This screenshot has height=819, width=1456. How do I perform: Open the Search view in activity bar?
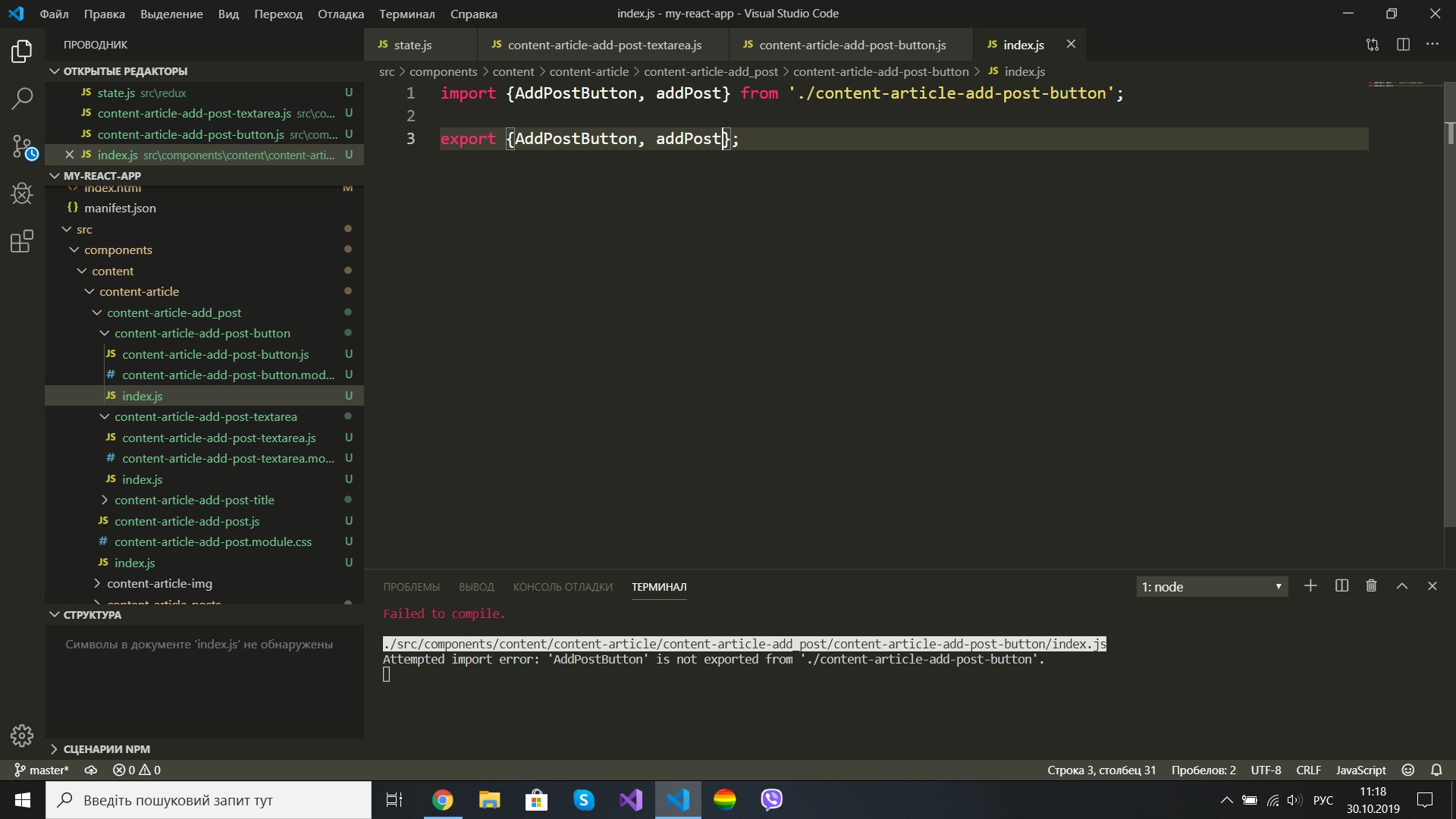22,98
